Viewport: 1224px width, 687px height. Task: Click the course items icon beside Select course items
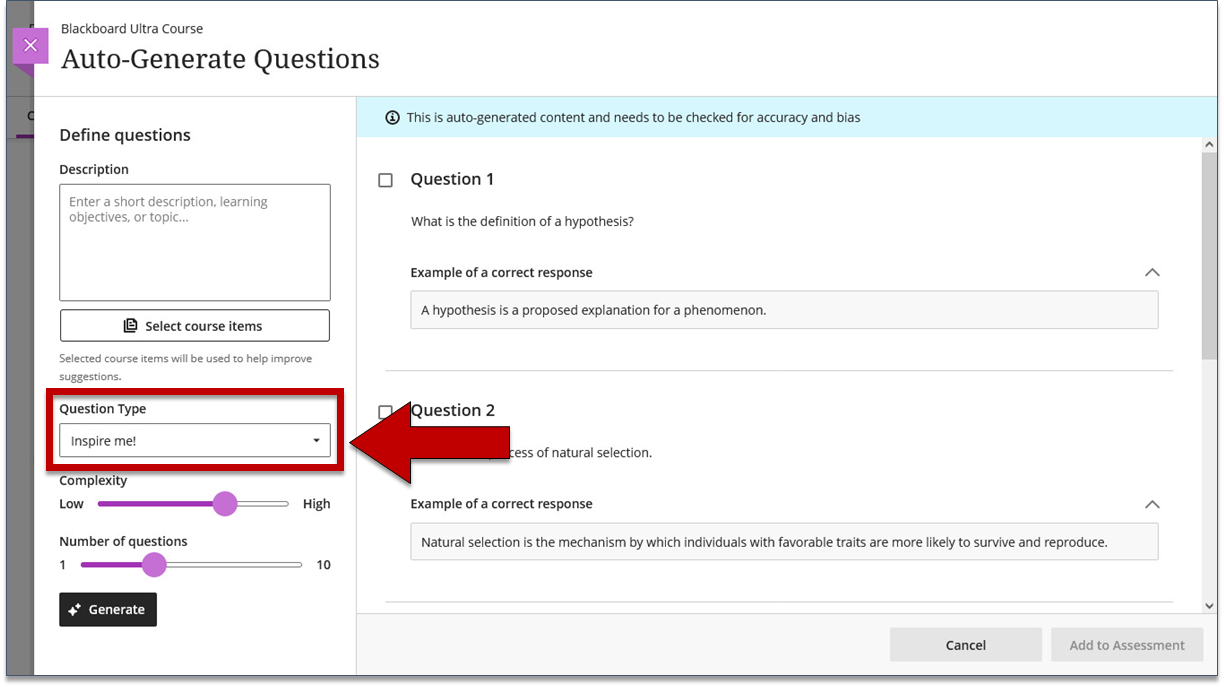131,326
